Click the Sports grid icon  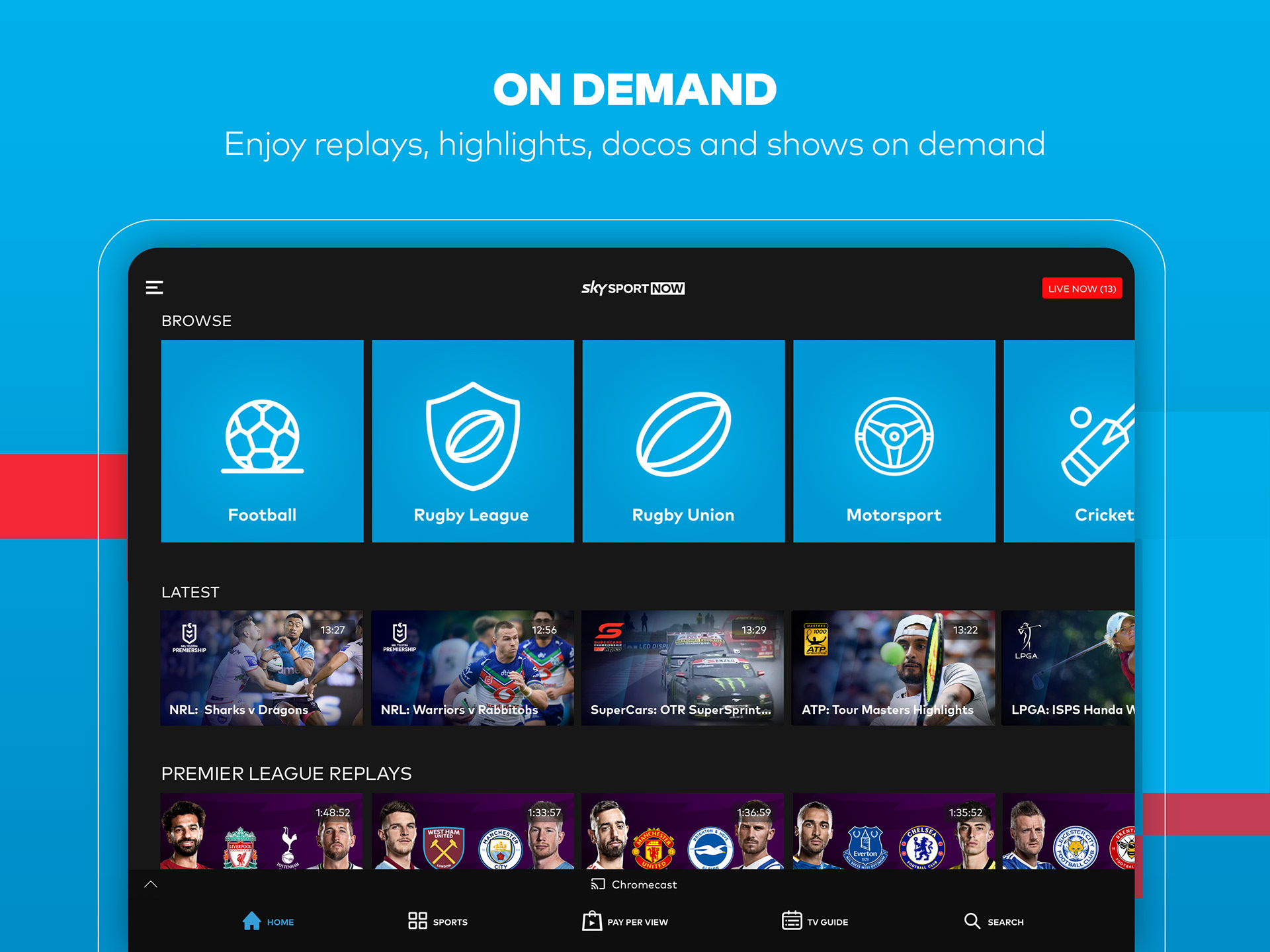[417, 920]
